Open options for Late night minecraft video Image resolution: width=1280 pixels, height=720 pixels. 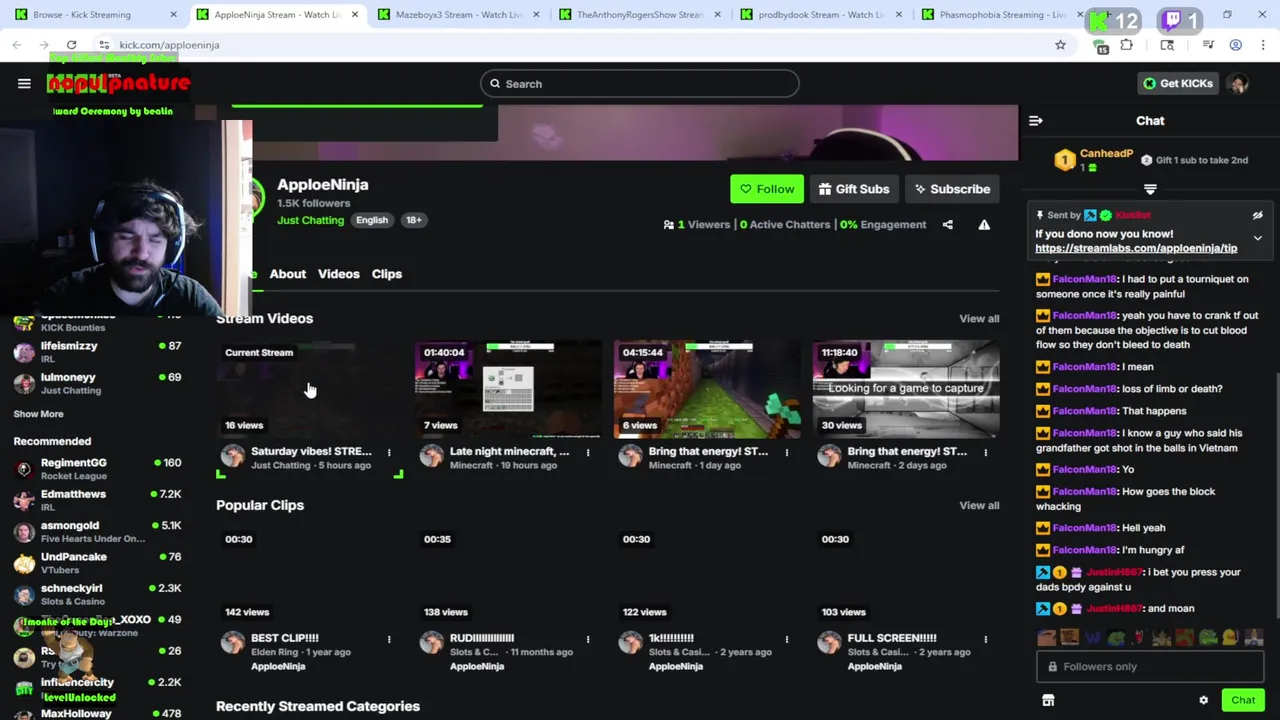pyautogui.click(x=588, y=453)
